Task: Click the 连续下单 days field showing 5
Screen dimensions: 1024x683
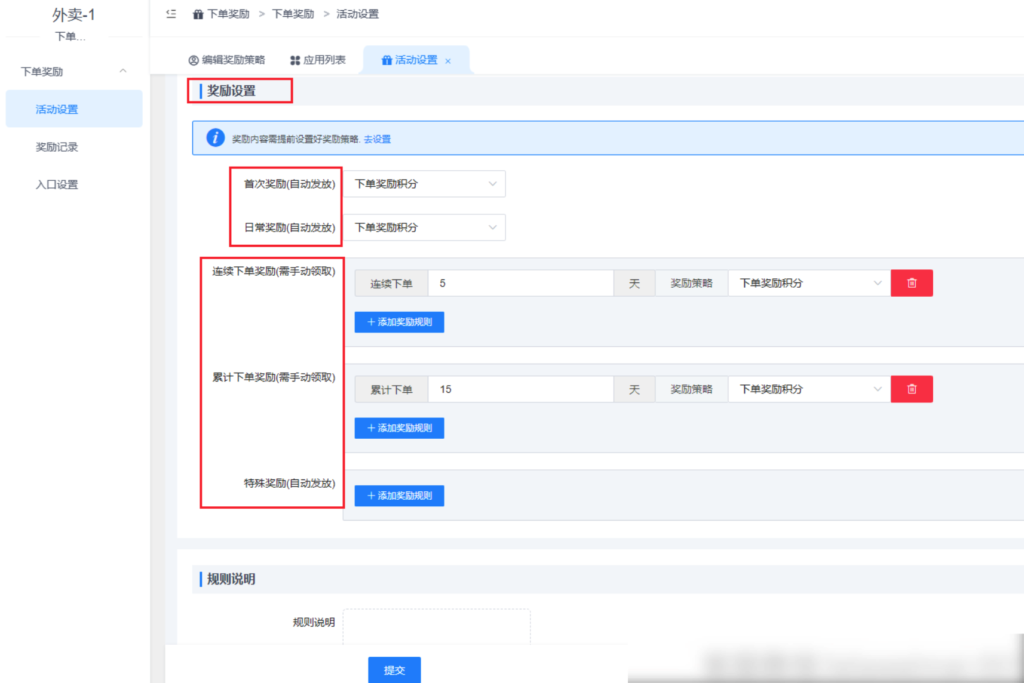Action: 520,282
